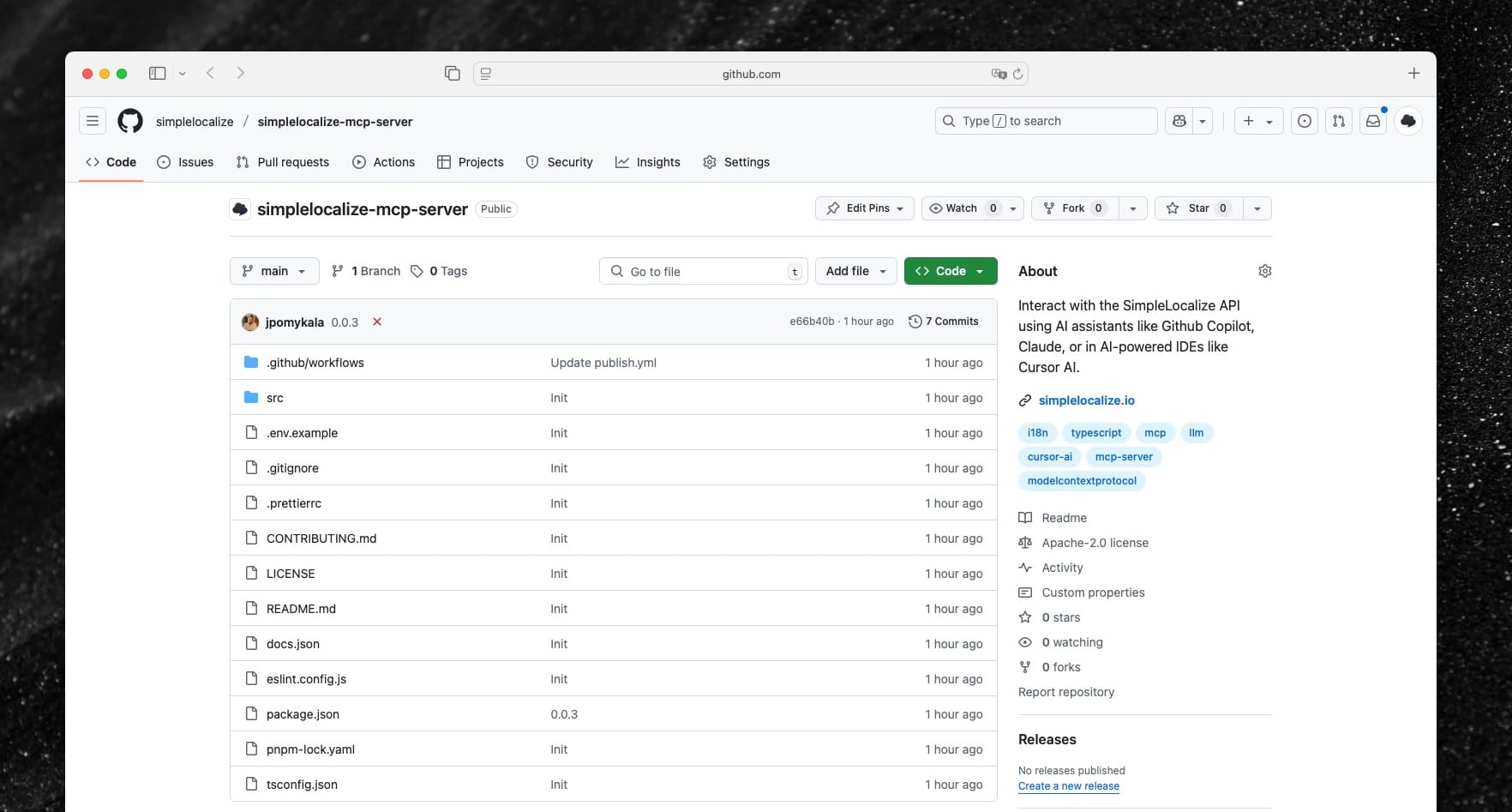Open the green Code dropdown button

[951, 271]
